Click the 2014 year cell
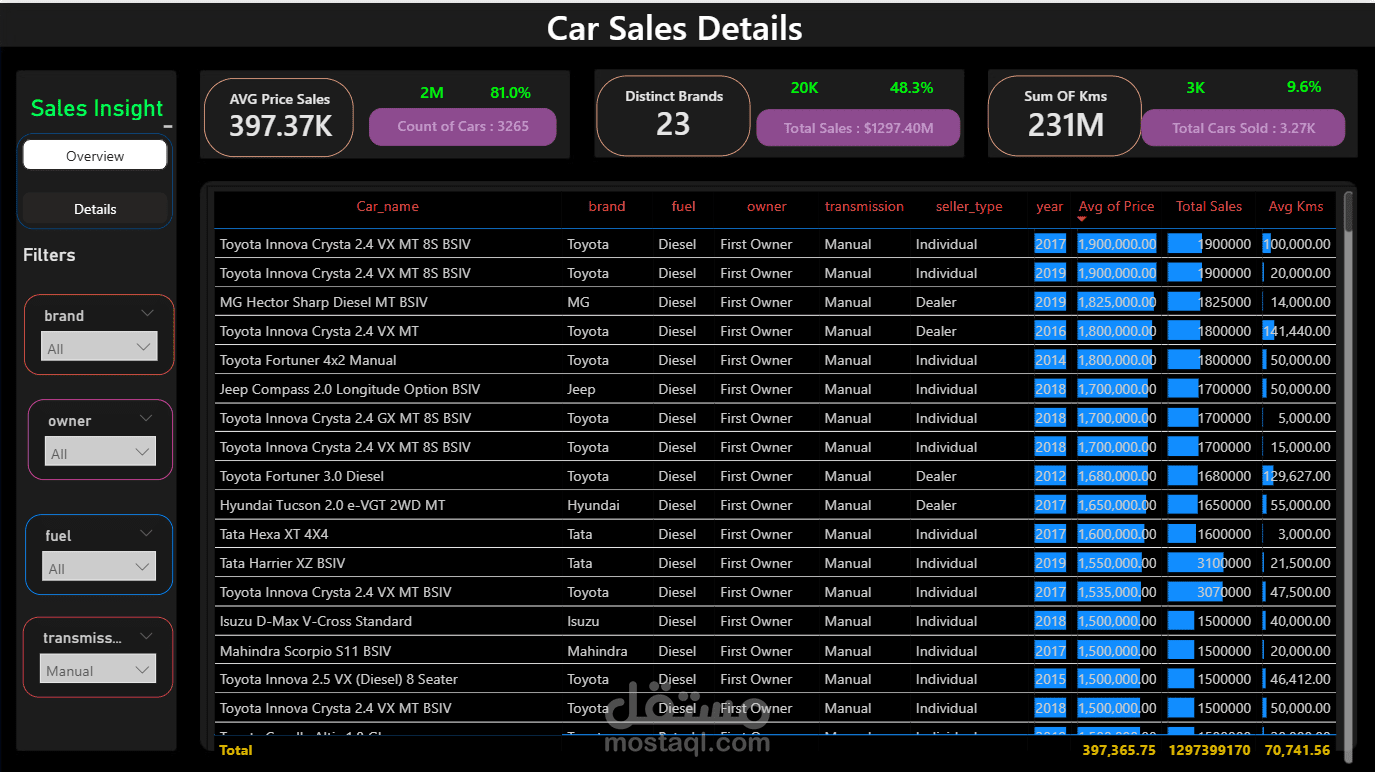Viewport: 1375px width, 772px height. click(x=1050, y=359)
